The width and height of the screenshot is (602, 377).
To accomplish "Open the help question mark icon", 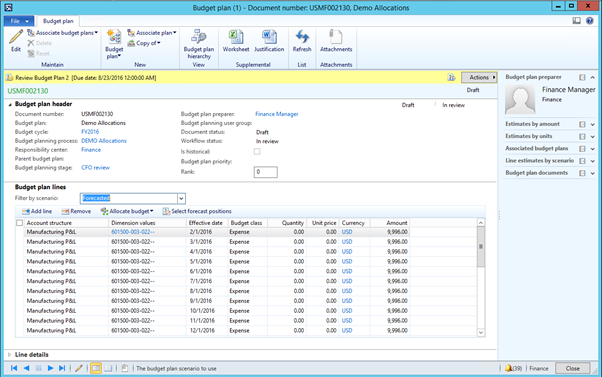I will point(590,21).
